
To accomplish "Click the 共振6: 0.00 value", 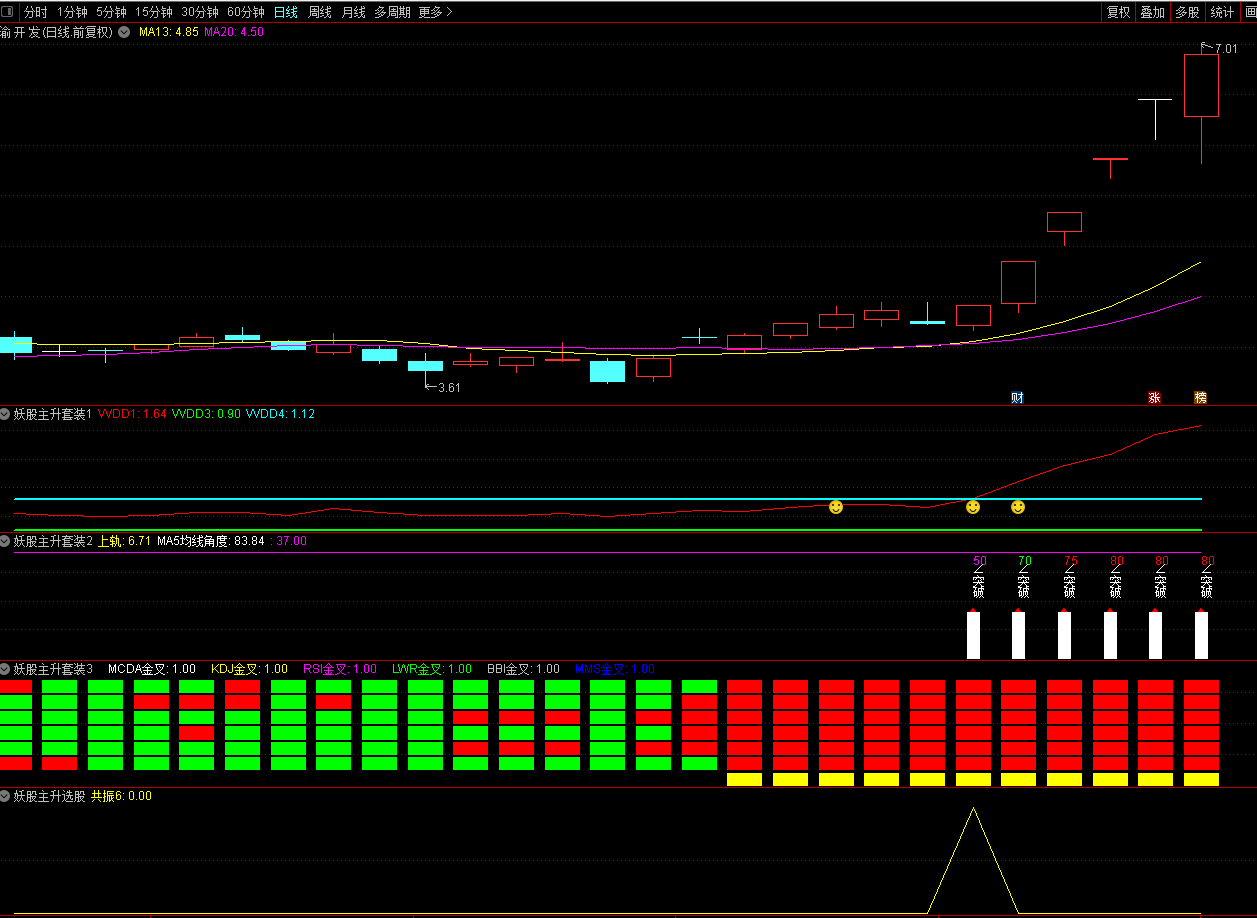I will pyautogui.click(x=122, y=796).
